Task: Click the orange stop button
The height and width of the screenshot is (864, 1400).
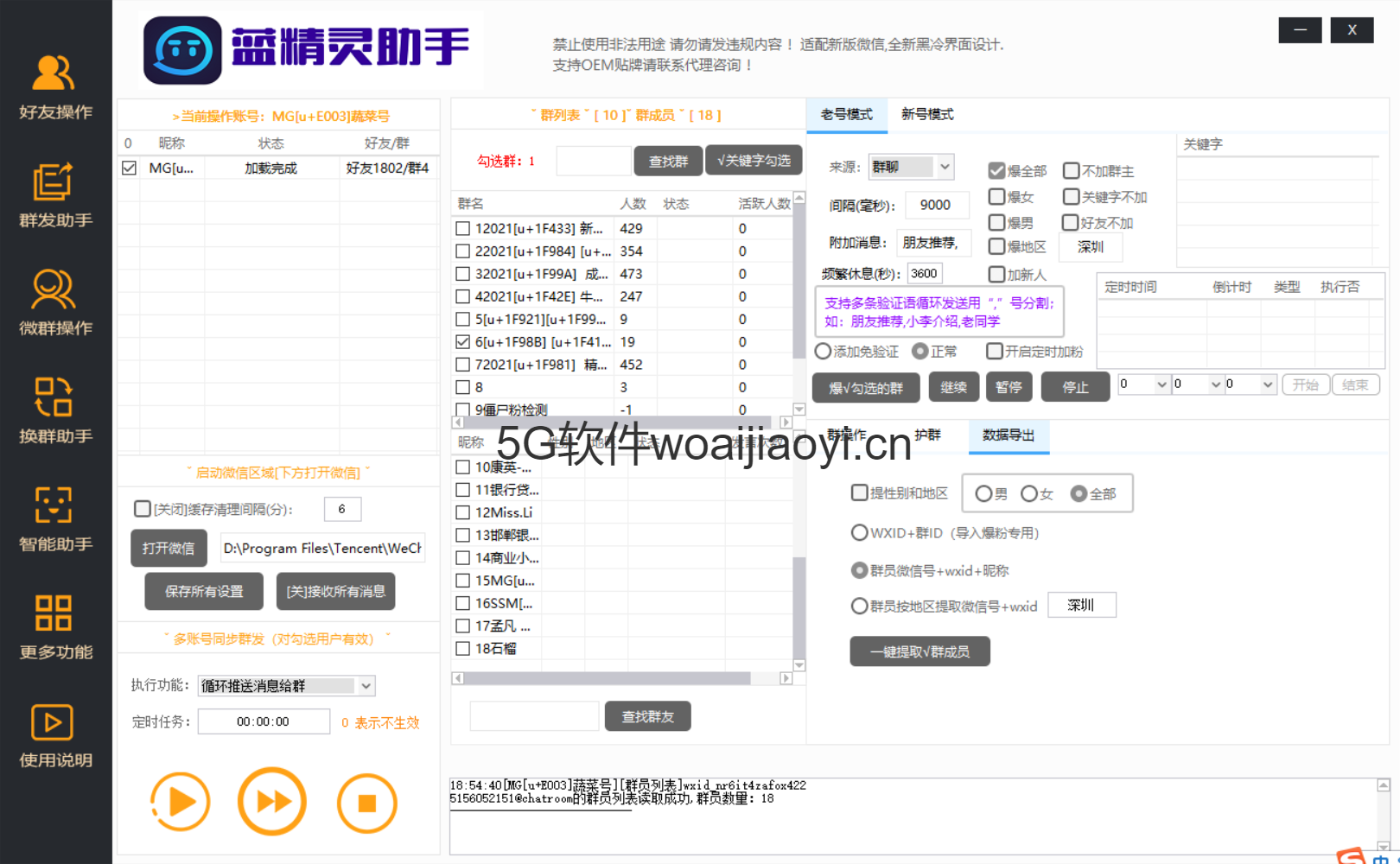Action: coord(367,804)
